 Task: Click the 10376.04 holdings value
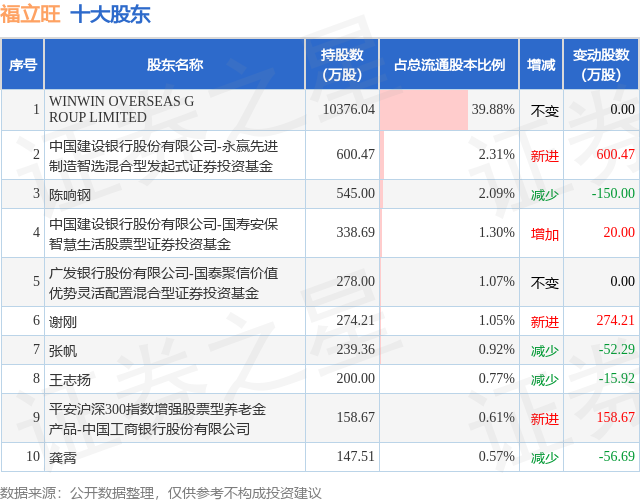tap(349, 109)
